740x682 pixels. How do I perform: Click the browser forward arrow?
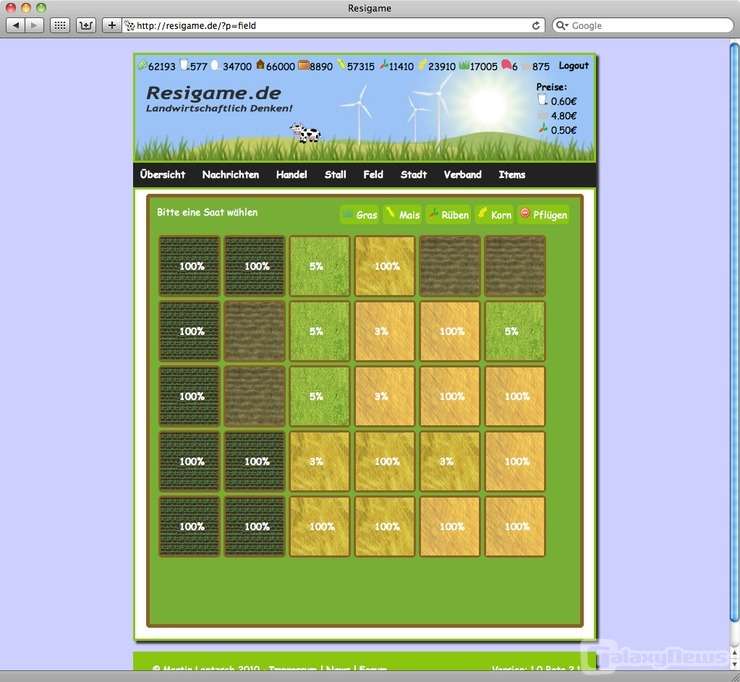click(34, 25)
